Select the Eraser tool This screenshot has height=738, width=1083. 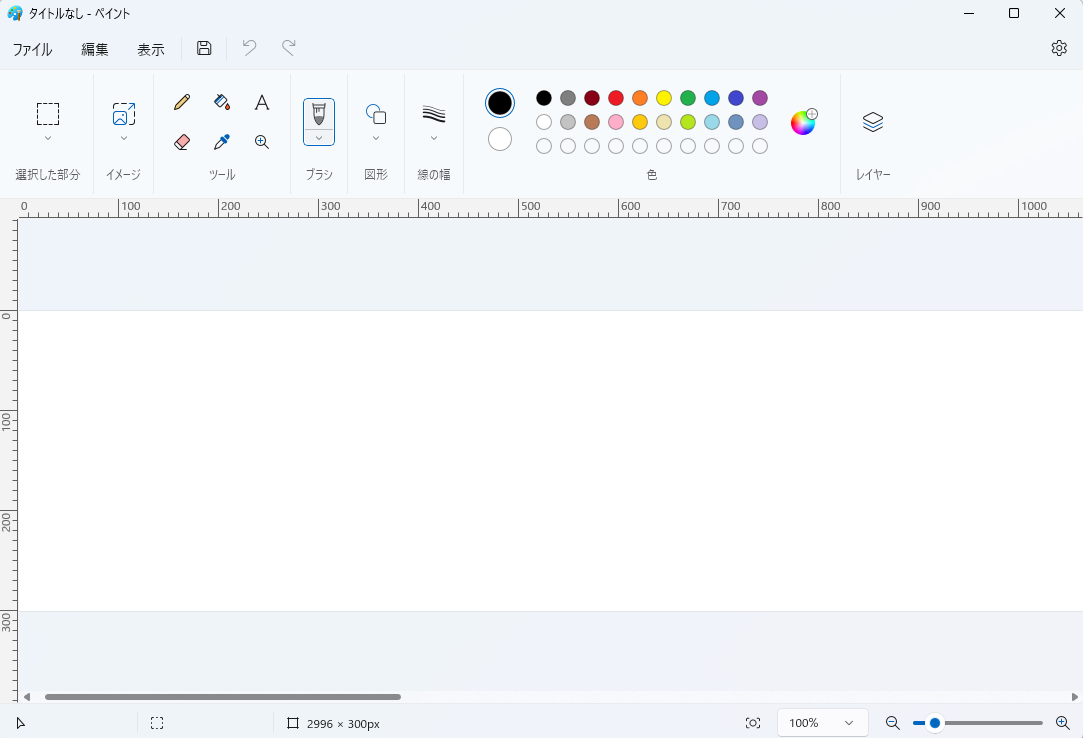click(x=182, y=142)
